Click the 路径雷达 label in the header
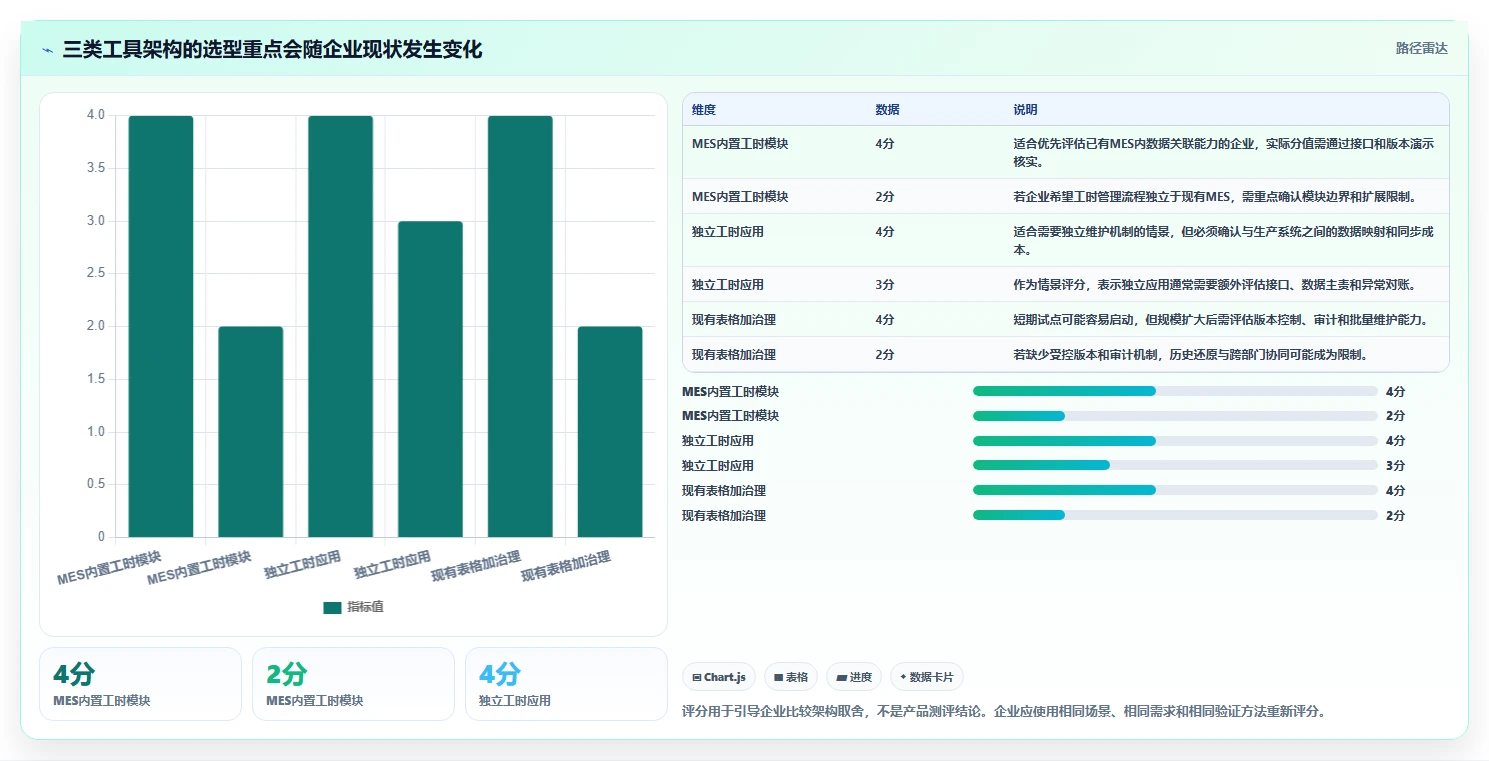This screenshot has height=761, width=1489. coord(1422,48)
